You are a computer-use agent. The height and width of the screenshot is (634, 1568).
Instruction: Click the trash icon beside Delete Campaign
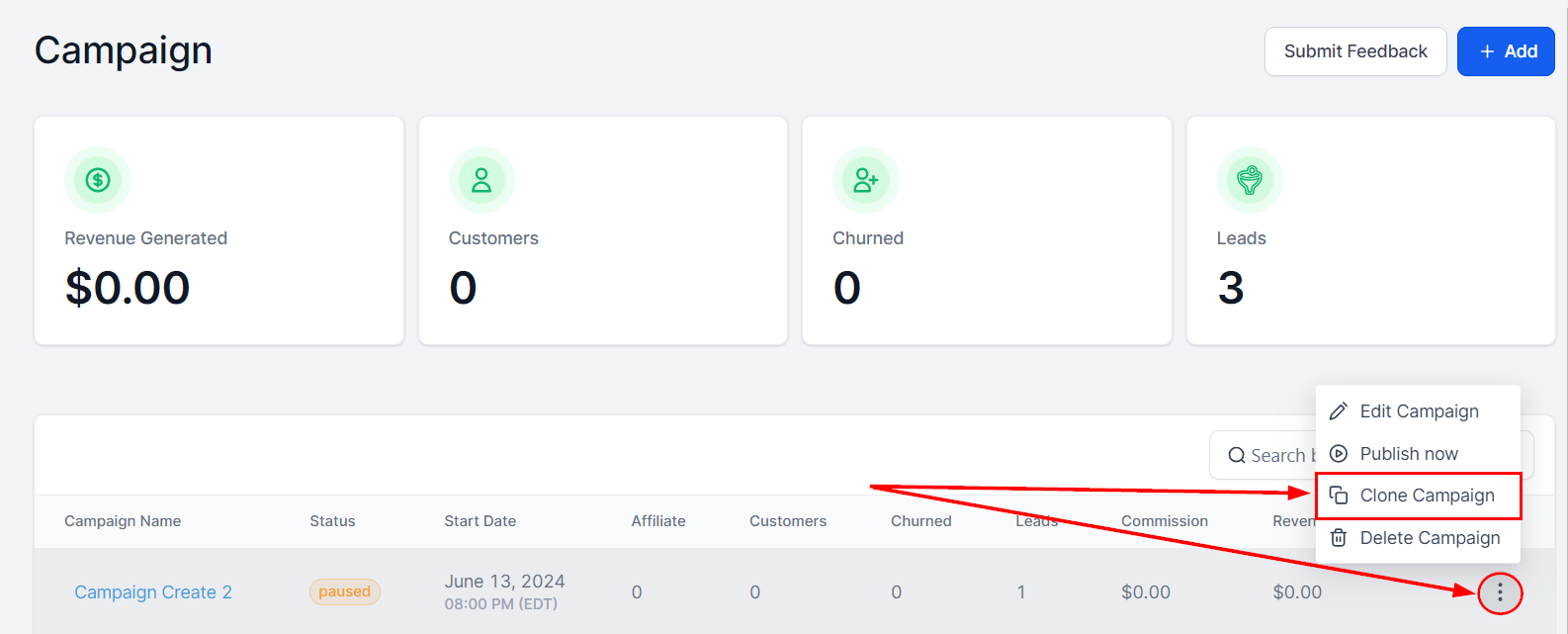pyautogui.click(x=1339, y=538)
